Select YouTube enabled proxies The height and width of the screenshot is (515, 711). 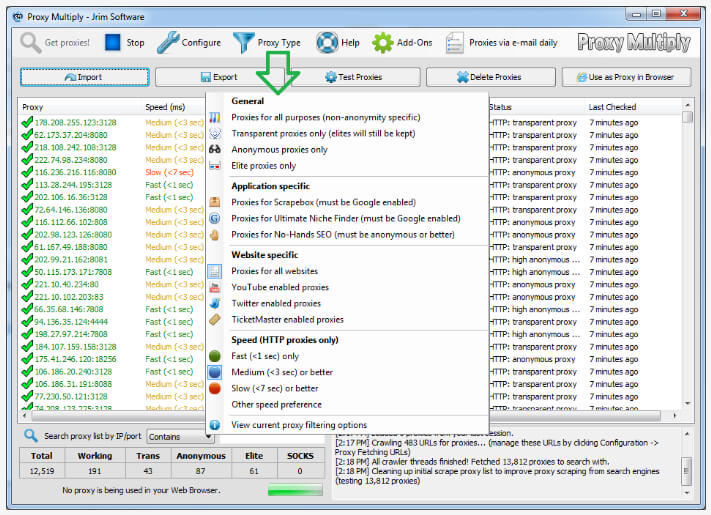click(280, 287)
